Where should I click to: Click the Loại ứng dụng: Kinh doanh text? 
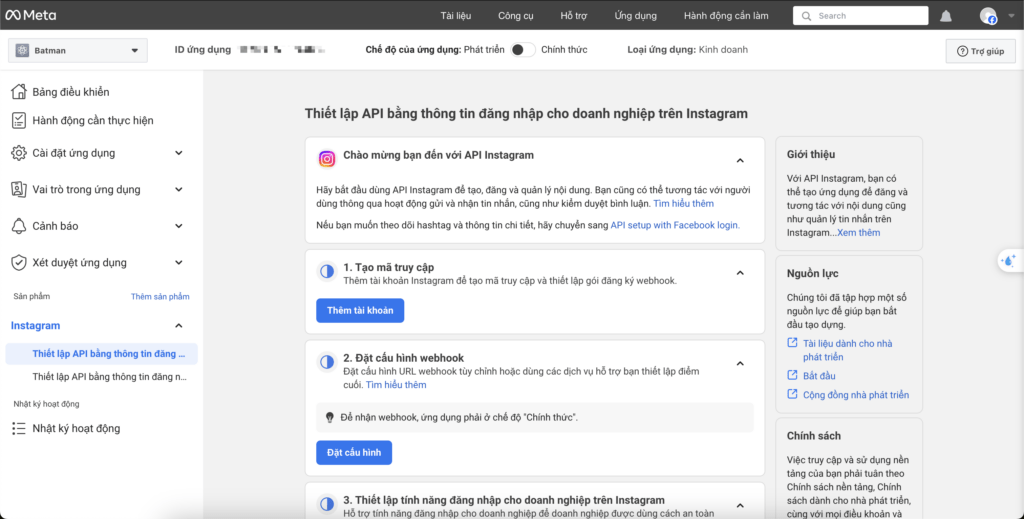(688, 50)
